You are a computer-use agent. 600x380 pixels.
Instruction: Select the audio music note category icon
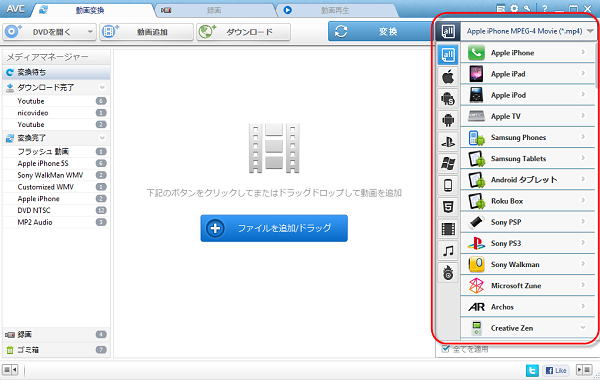coord(448,251)
